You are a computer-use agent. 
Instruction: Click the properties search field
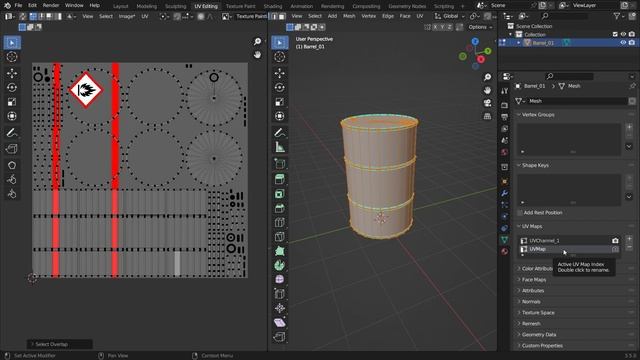570,76
